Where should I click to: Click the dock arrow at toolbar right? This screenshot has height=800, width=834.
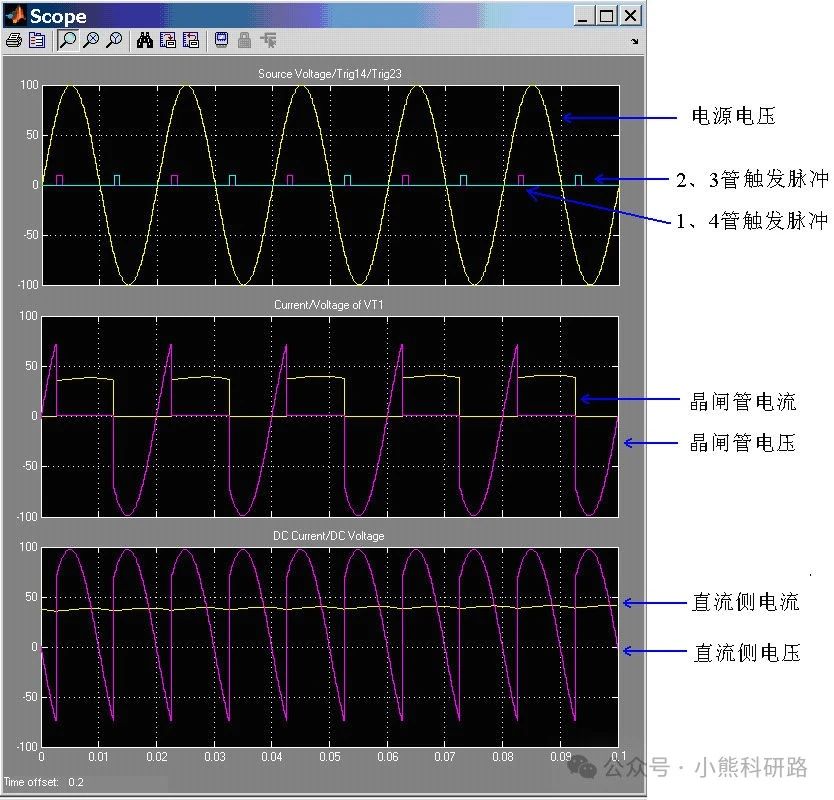click(x=634, y=41)
